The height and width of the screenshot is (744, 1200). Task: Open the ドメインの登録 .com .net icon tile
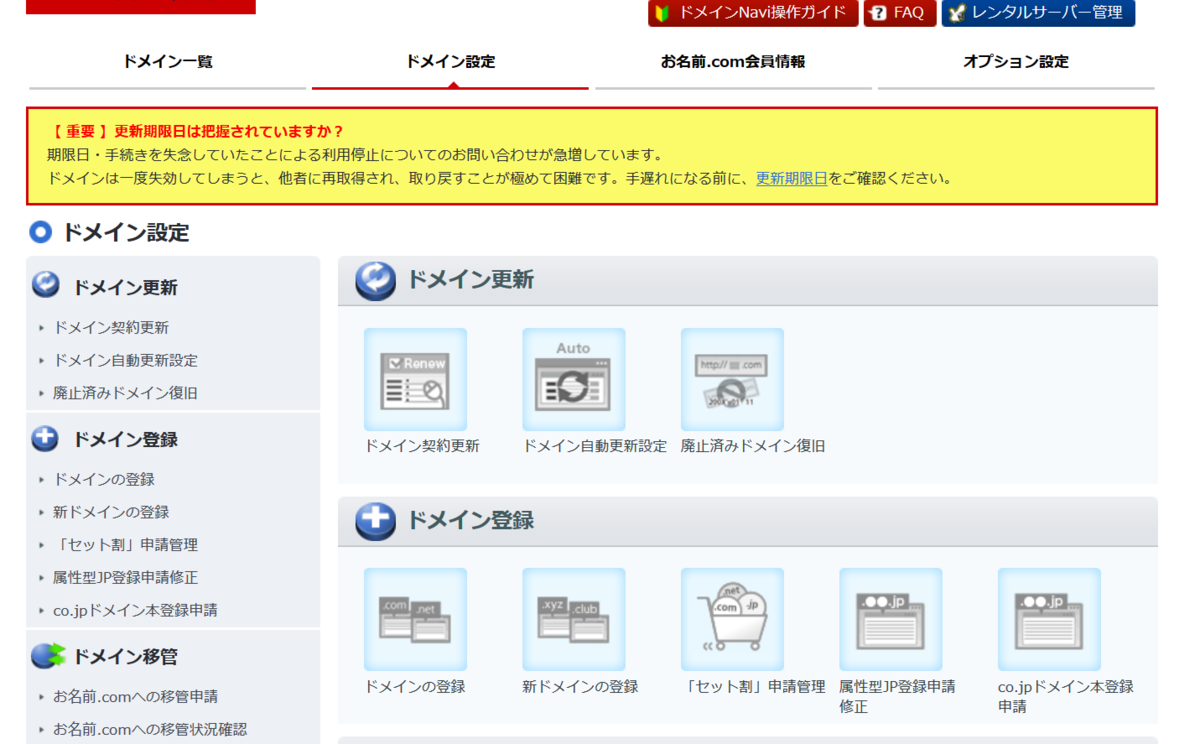pos(415,620)
